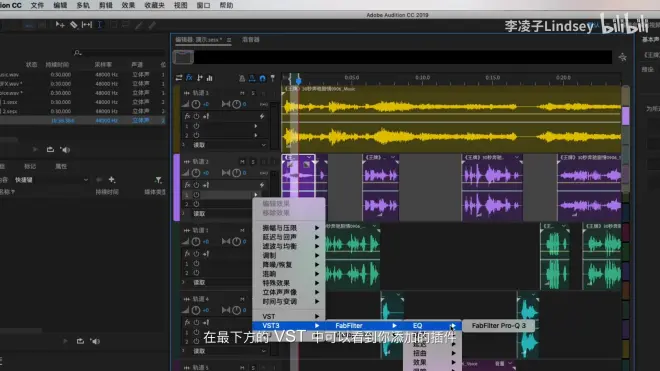Click the 轨道 1 volume knob
Image resolution: width=660 pixels, height=371 pixels.
point(196,104)
